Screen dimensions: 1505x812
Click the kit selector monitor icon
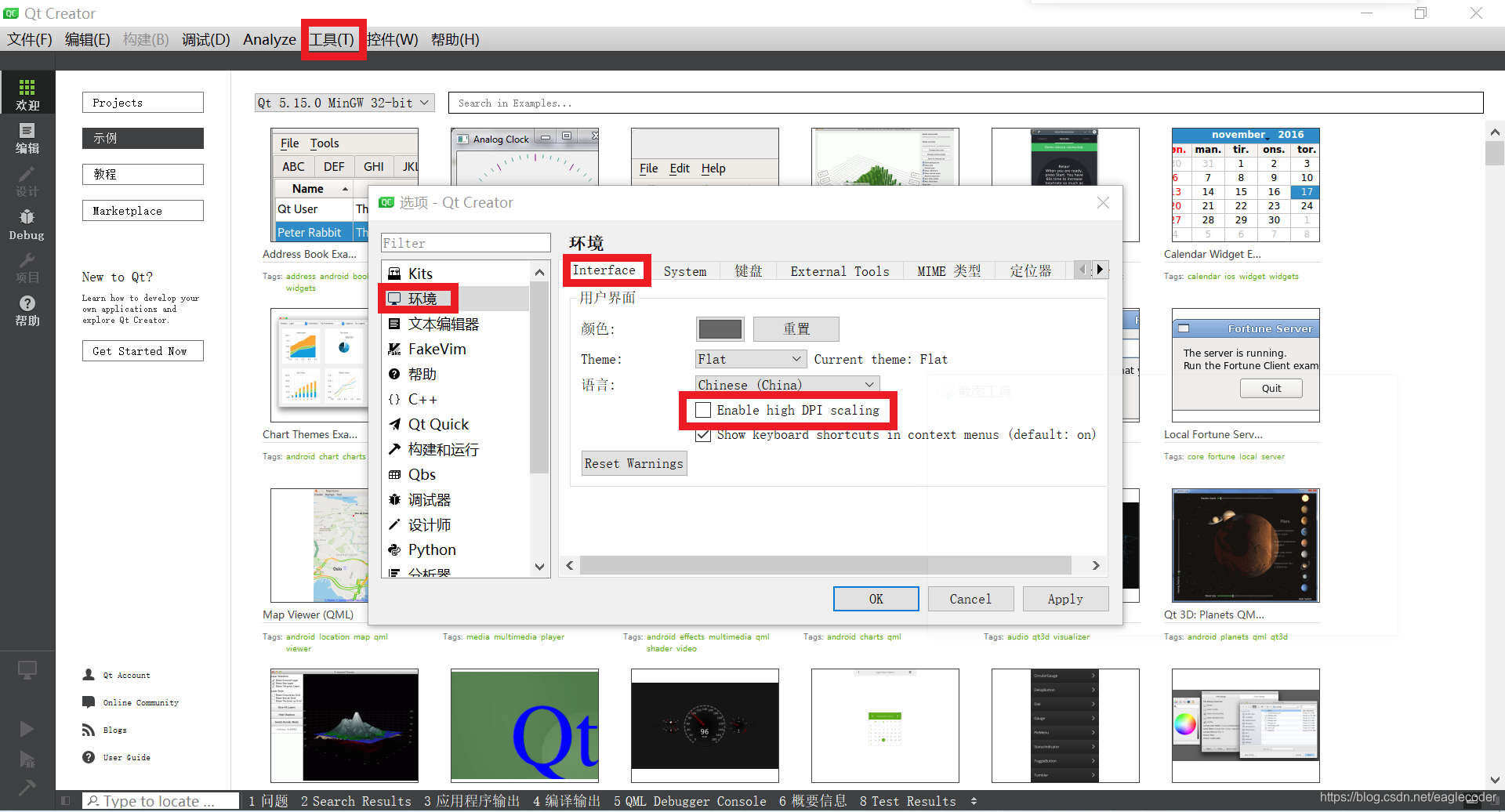(27, 670)
